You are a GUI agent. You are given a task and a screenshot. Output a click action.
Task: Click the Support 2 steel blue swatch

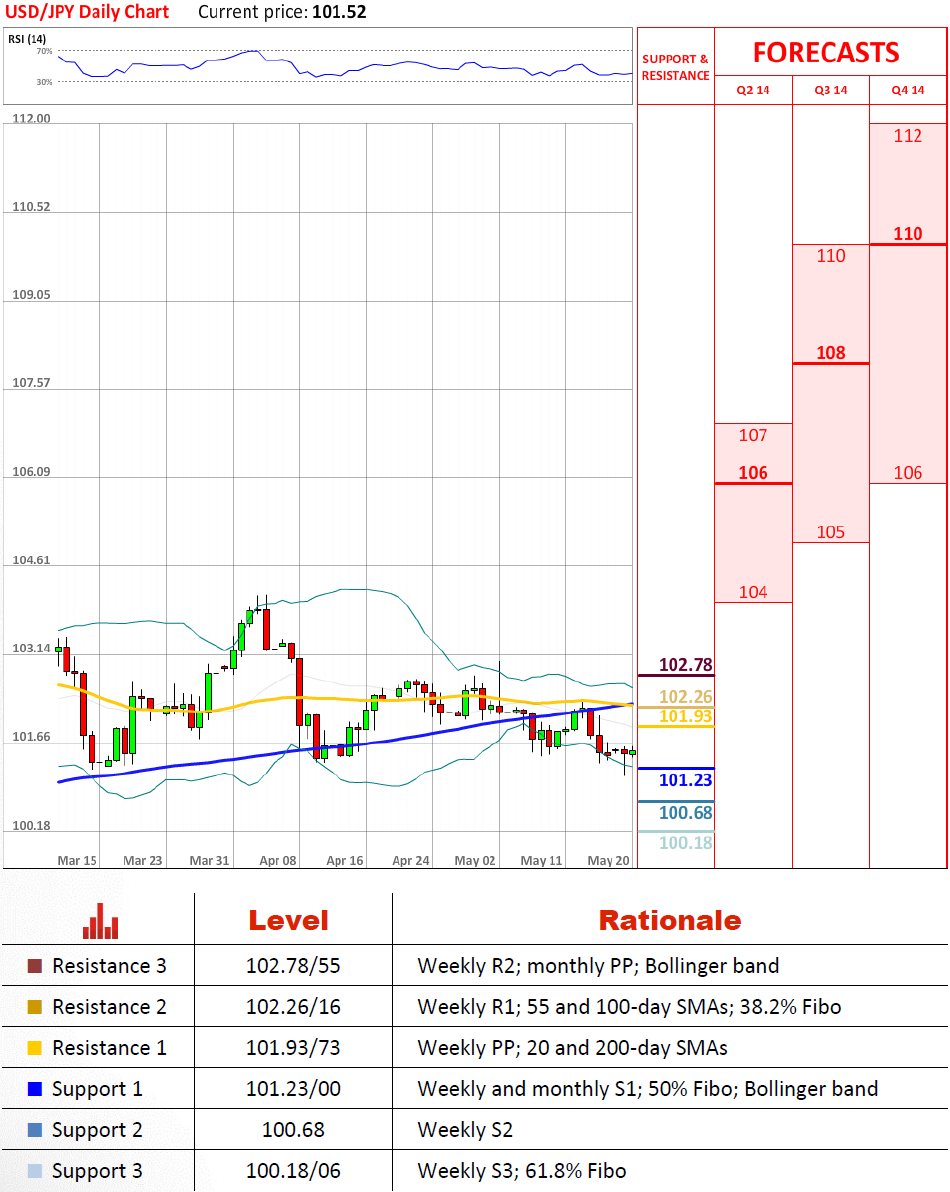[34, 1130]
